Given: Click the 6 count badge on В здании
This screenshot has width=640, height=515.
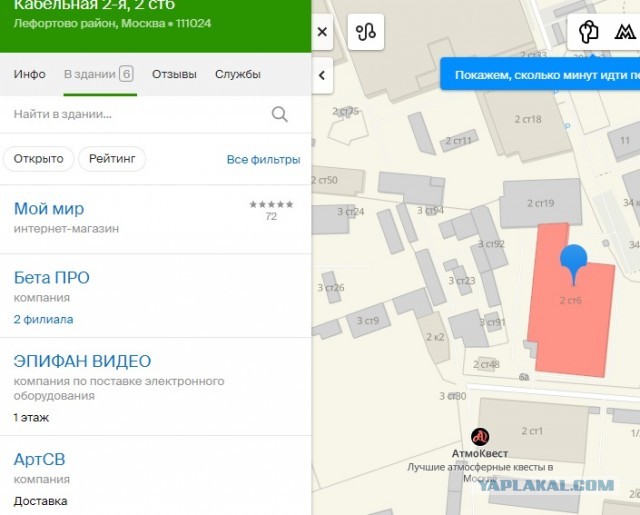Looking at the screenshot, I should tap(127, 74).
